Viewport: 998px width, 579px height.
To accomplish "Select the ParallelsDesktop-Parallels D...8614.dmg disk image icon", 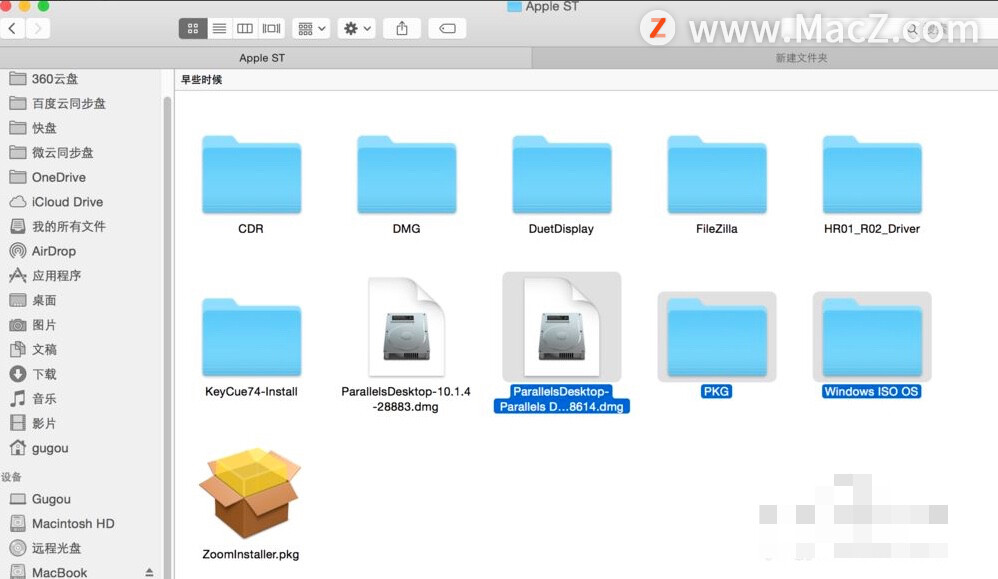I will pyautogui.click(x=562, y=327).
